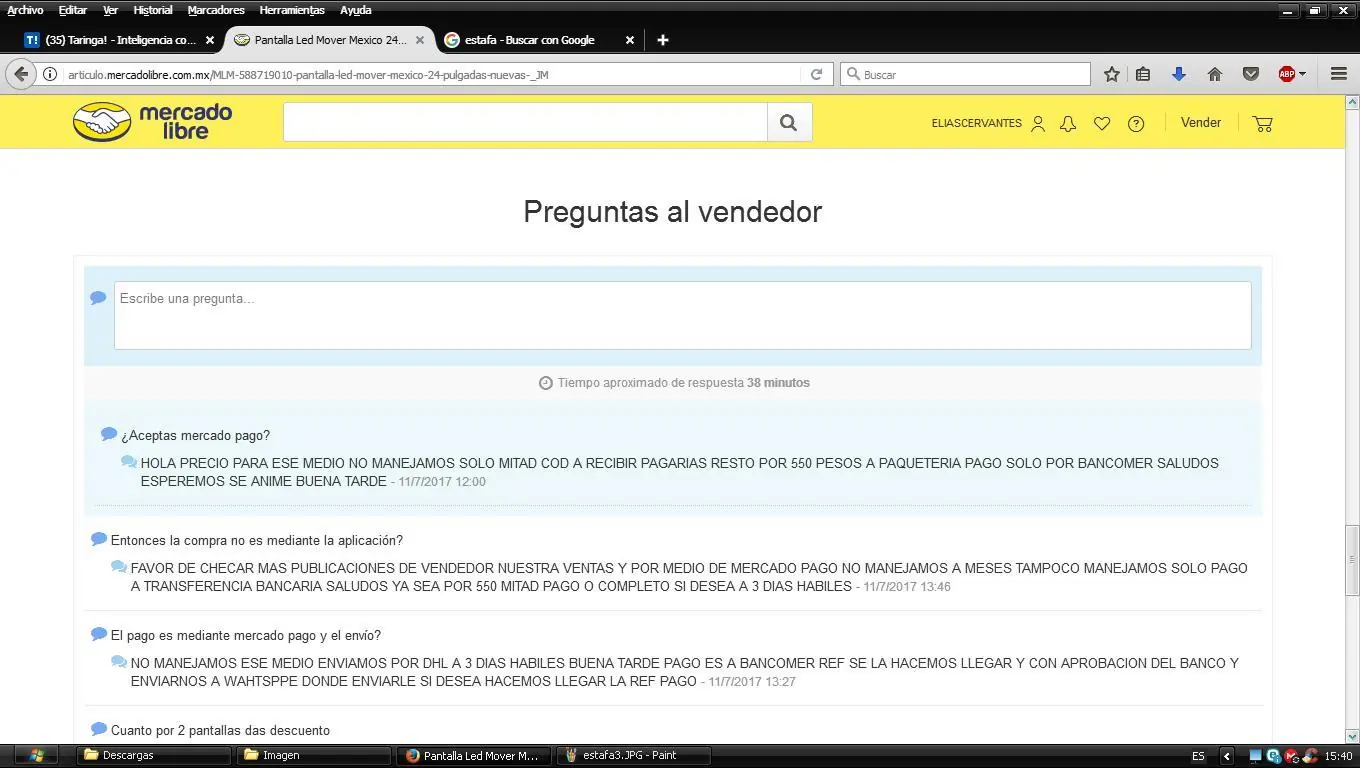Image resolution: width=1360 pixels, height=768 pixels.
Task: Open the Windows Start button
Action: coord(37,755)
